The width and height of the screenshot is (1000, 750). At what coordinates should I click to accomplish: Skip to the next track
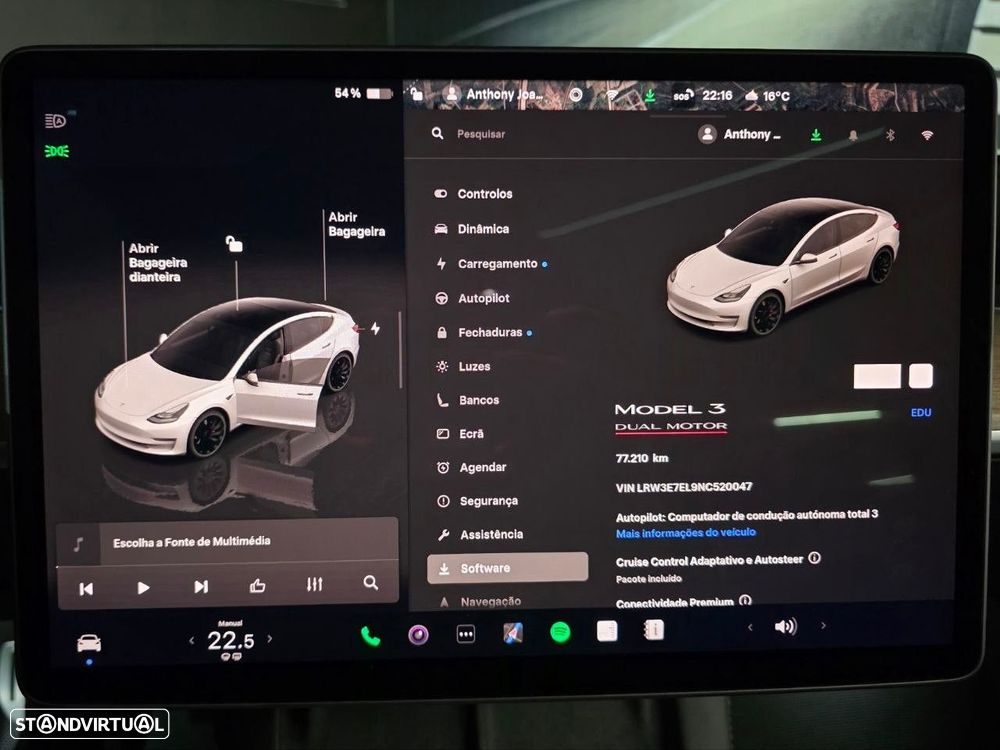click(200, 587)
